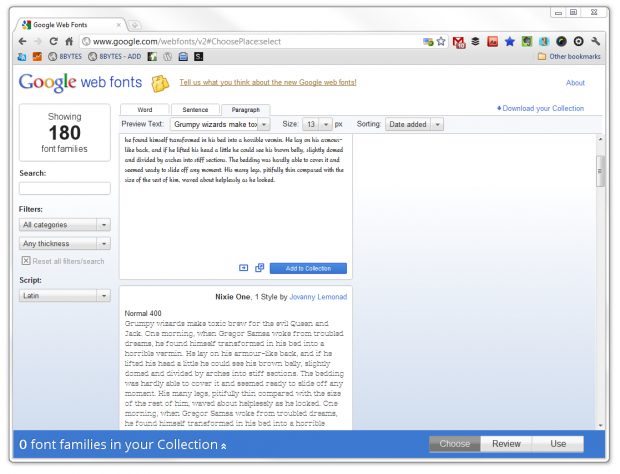Image resolution: width=620 pixels, height=474 pixels.
Task: Open new tab with plus button
Action: [134, 25]
